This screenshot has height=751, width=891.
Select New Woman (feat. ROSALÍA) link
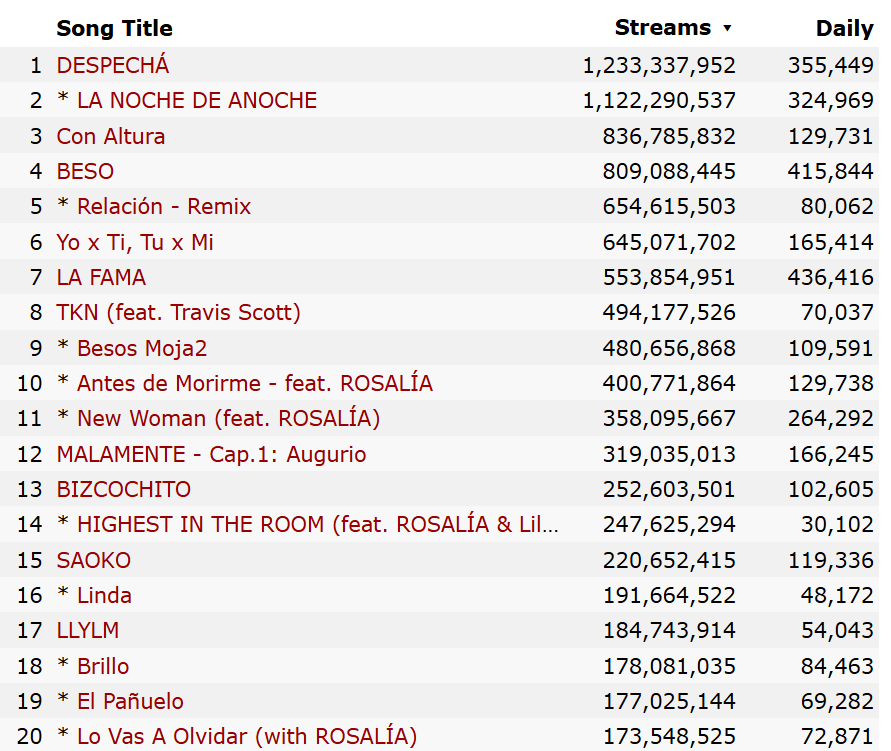[x=228, y=419]
